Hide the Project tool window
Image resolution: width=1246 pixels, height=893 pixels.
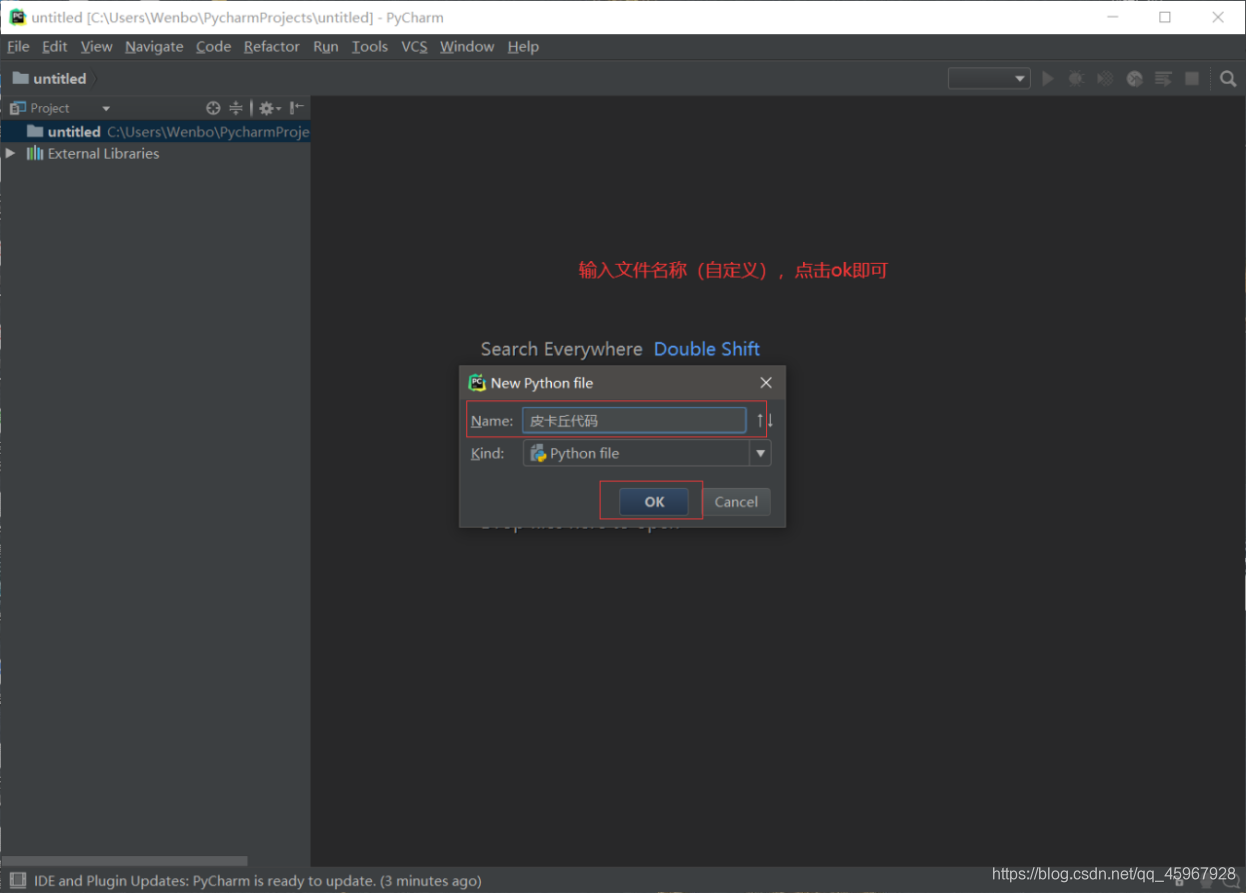coord(297,108)
